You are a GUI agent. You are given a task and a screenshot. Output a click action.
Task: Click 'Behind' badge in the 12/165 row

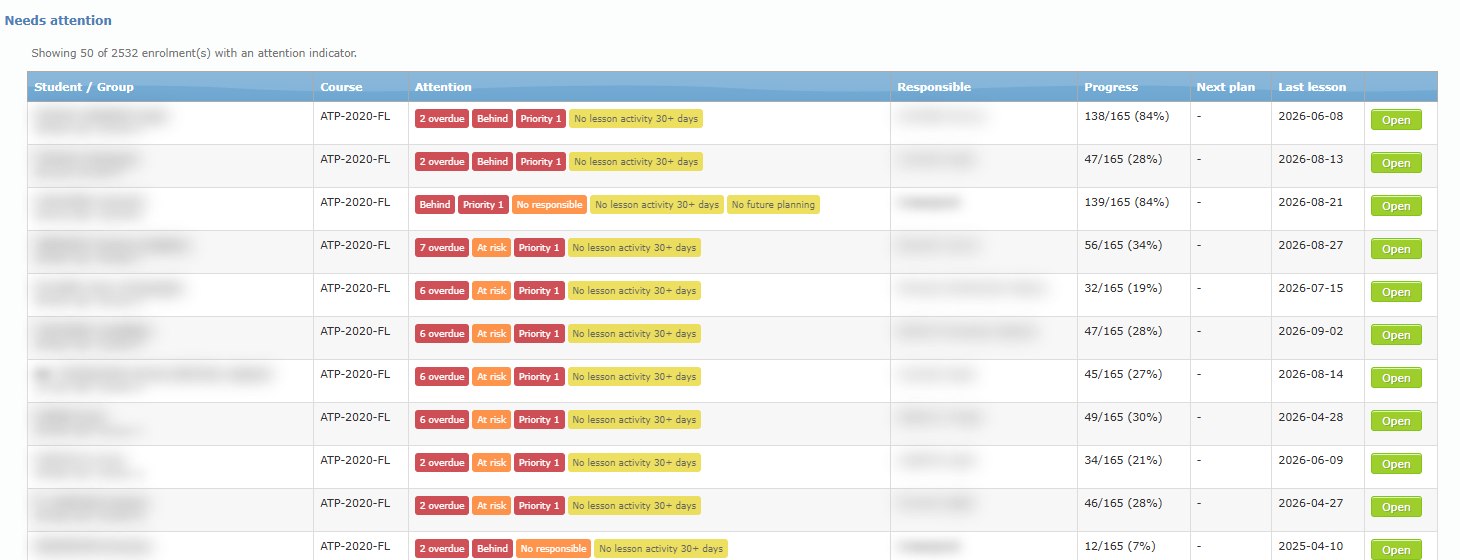492,548
